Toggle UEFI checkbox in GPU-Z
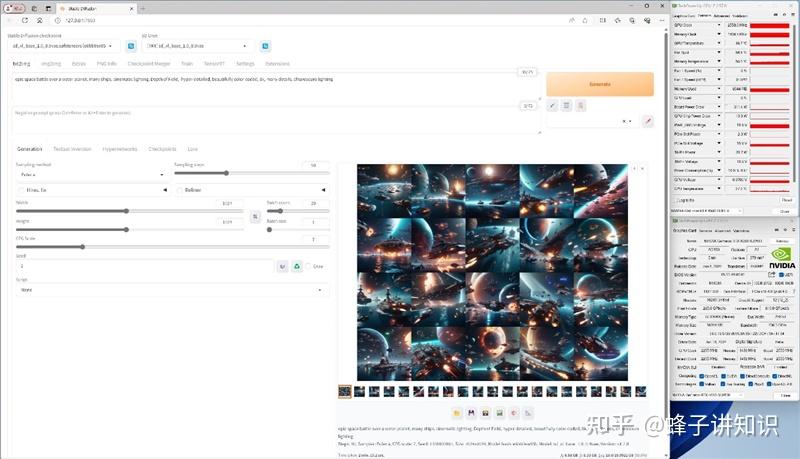 point(782,275)
